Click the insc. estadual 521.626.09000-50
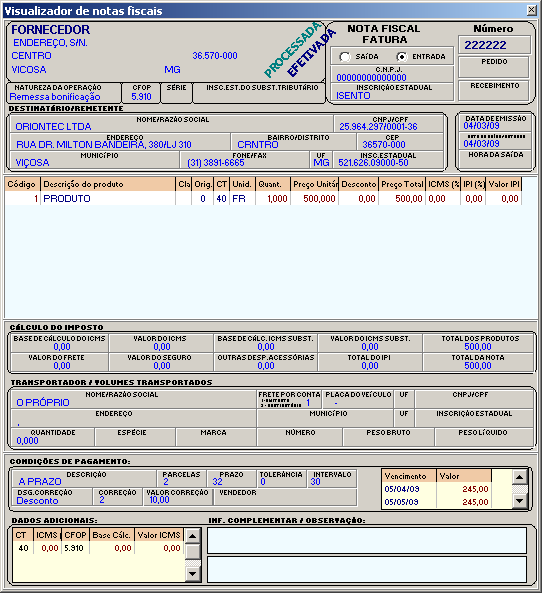The image size is (542, 593). 373,163
